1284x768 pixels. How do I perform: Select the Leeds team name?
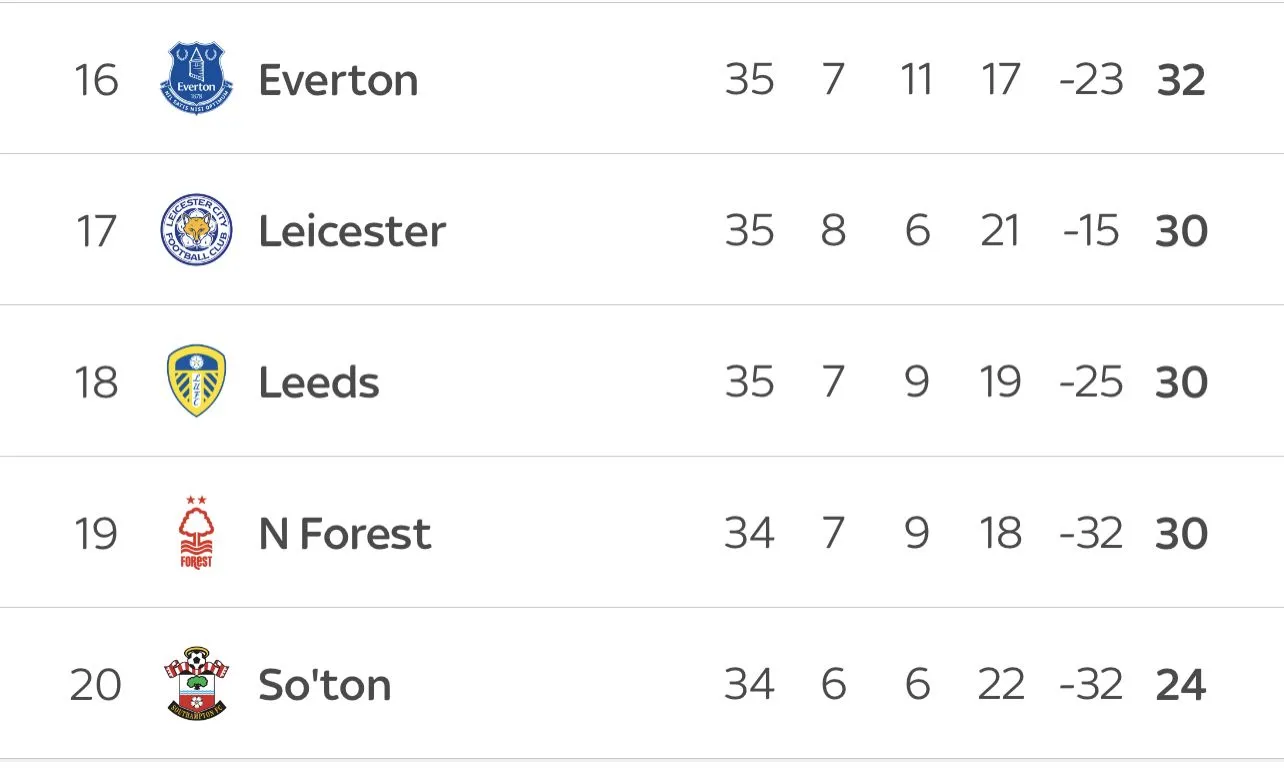point(319,382)
